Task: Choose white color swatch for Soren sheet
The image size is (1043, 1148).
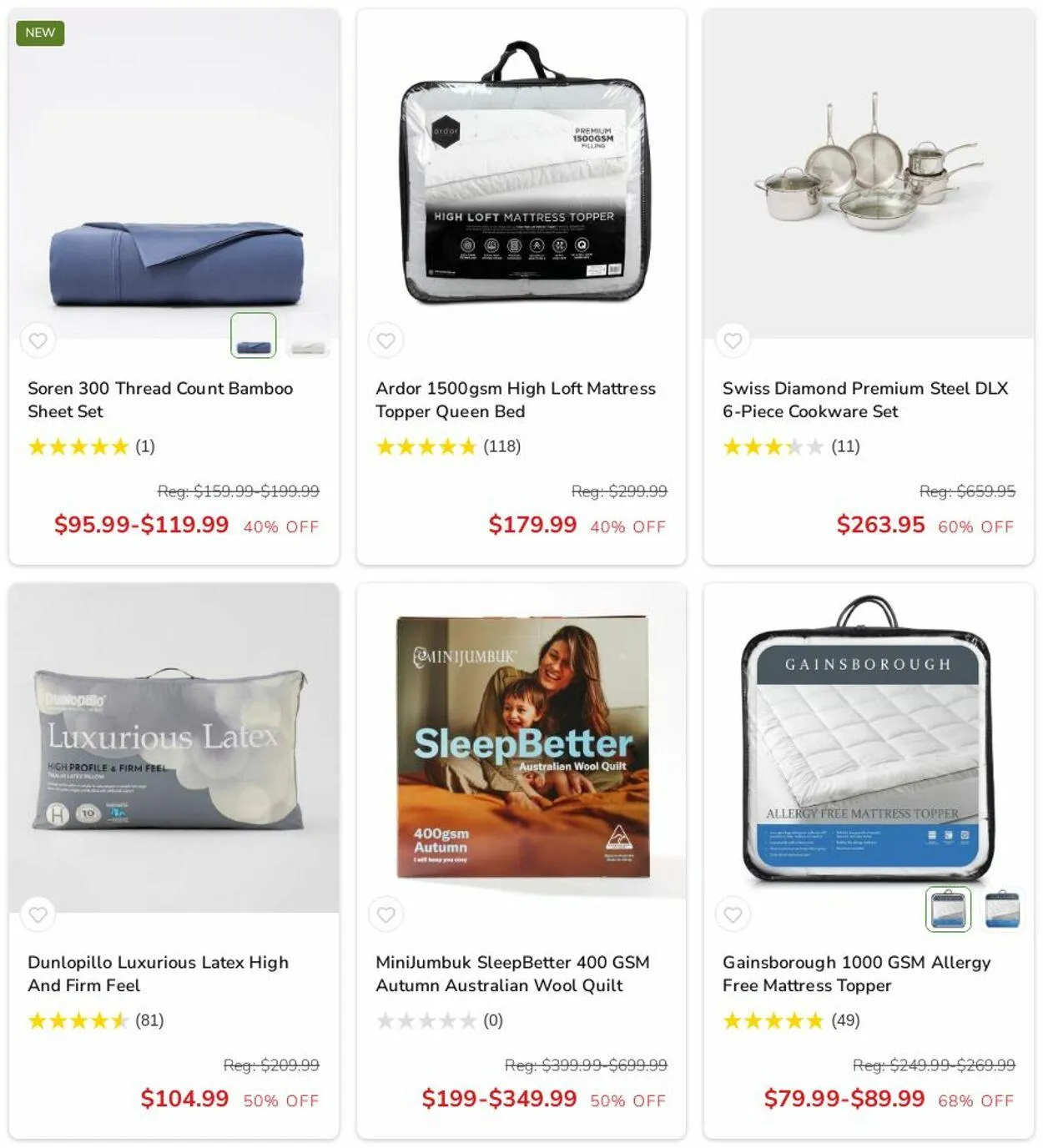Action: pos(308,335)
